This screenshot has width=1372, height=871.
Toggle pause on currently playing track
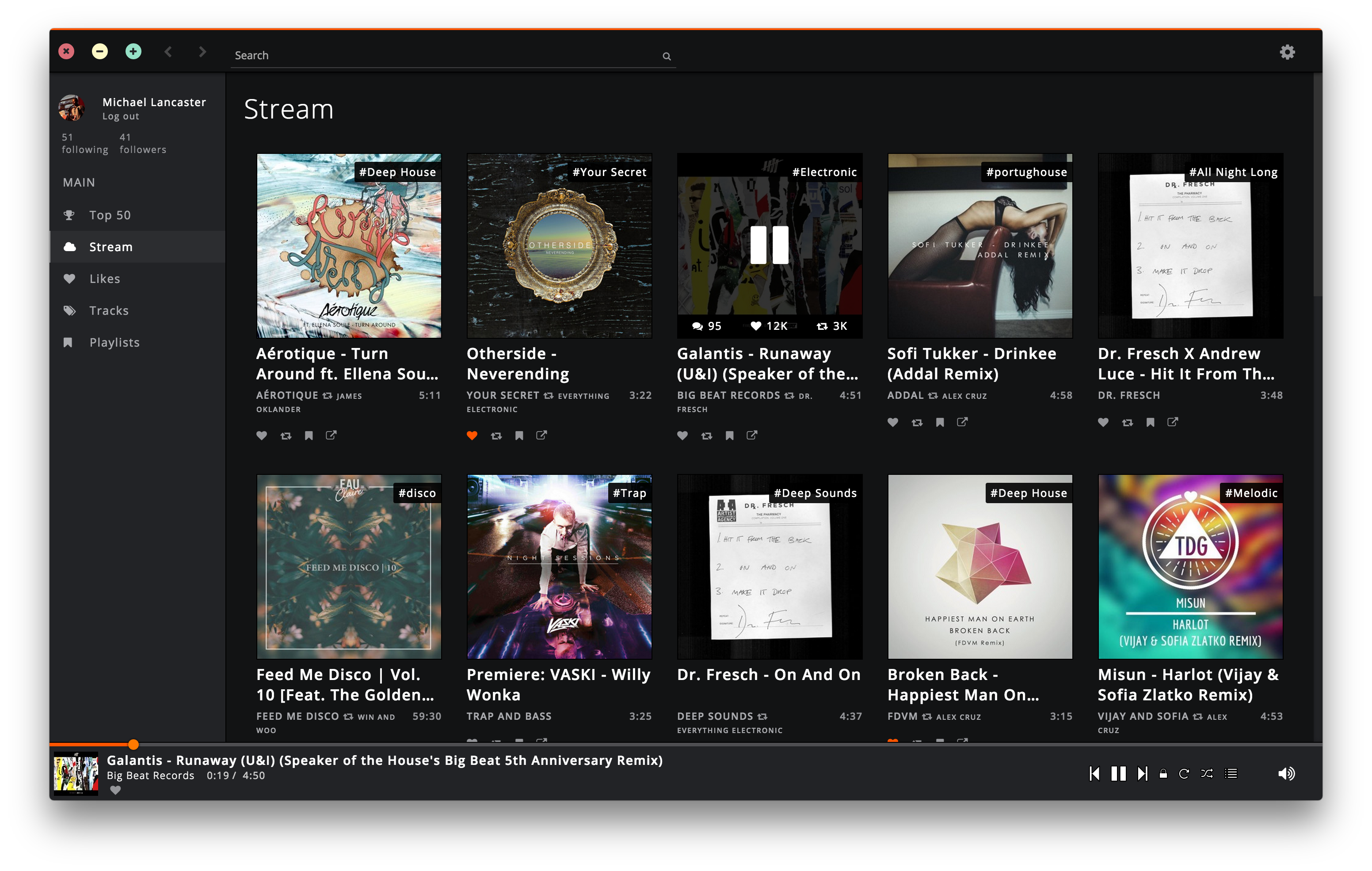click(x=1118, y=772)
